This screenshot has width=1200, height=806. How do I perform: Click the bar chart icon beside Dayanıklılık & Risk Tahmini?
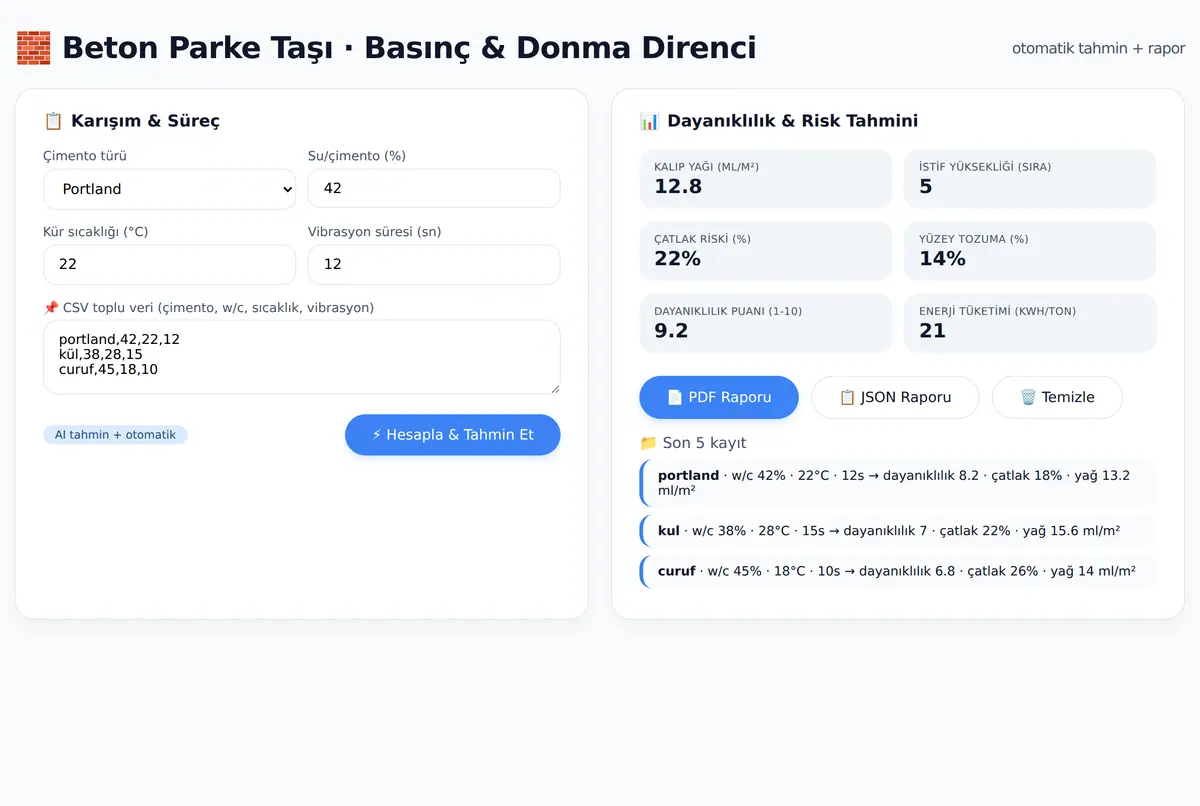[x=649, y=121]
